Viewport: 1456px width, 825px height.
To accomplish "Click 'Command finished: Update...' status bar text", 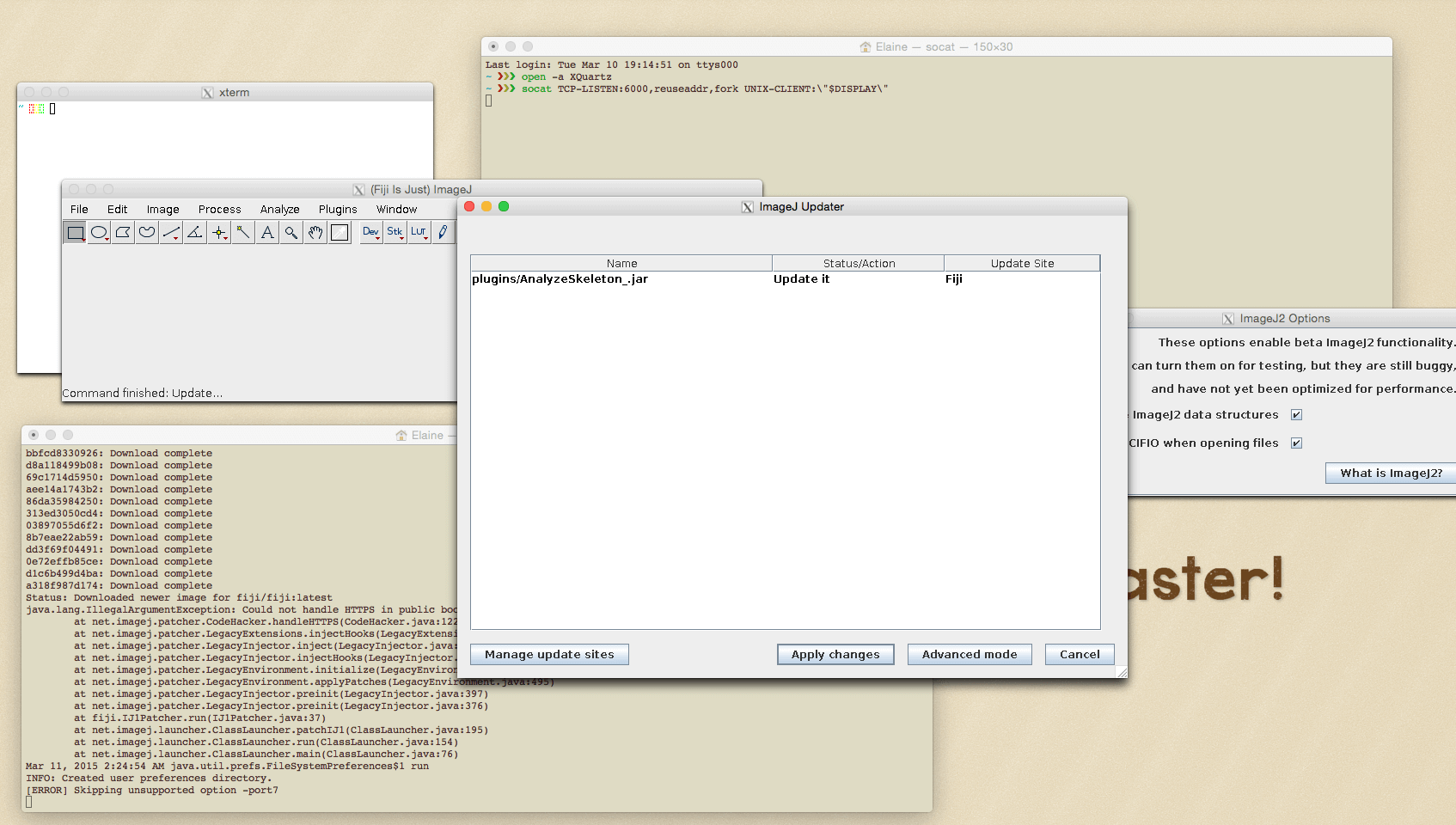I will point(143,393).
